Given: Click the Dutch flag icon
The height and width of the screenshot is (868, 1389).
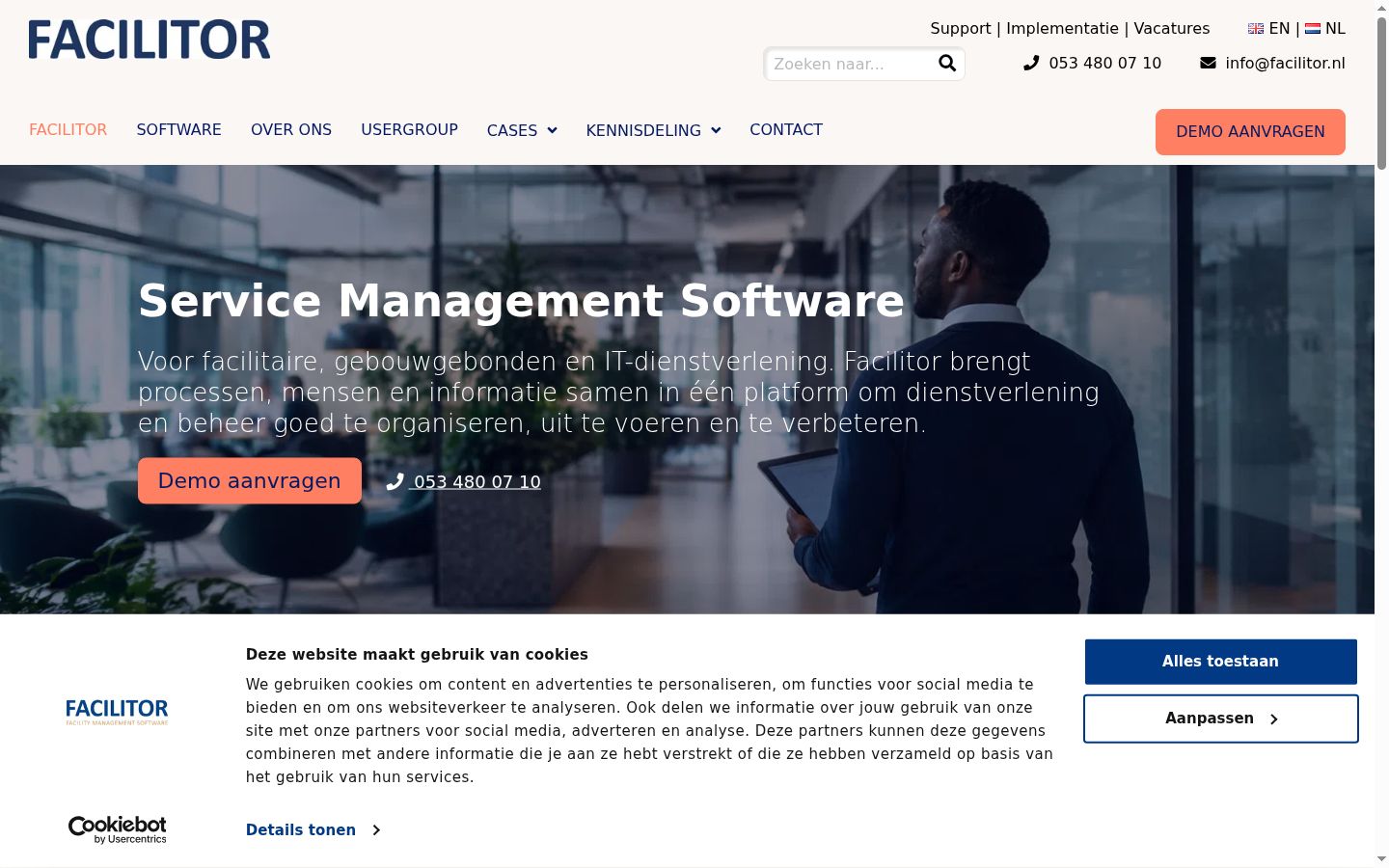Looking at the screenshot, I should (x=1313, y=29).
